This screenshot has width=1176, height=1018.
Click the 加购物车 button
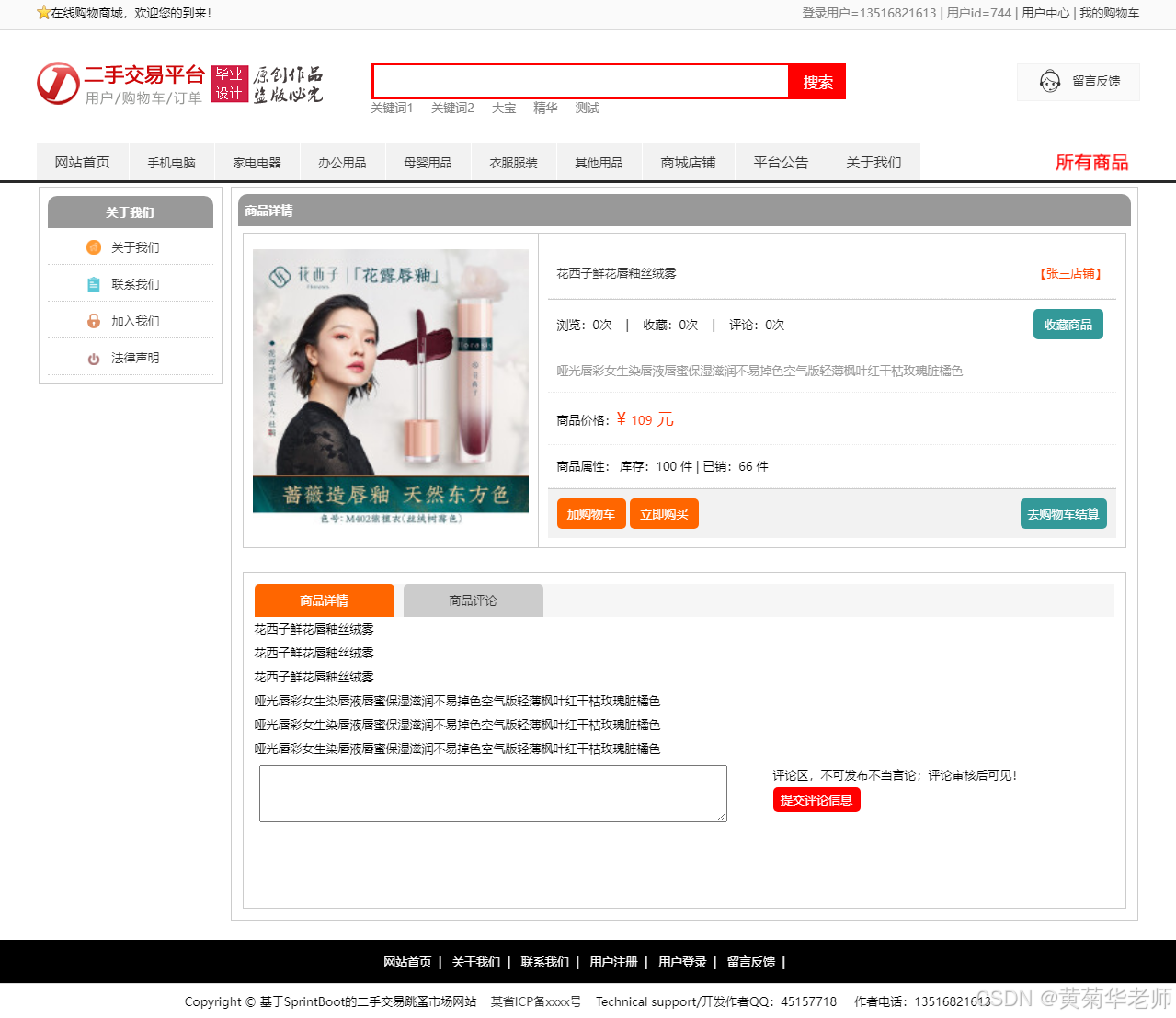591,513
